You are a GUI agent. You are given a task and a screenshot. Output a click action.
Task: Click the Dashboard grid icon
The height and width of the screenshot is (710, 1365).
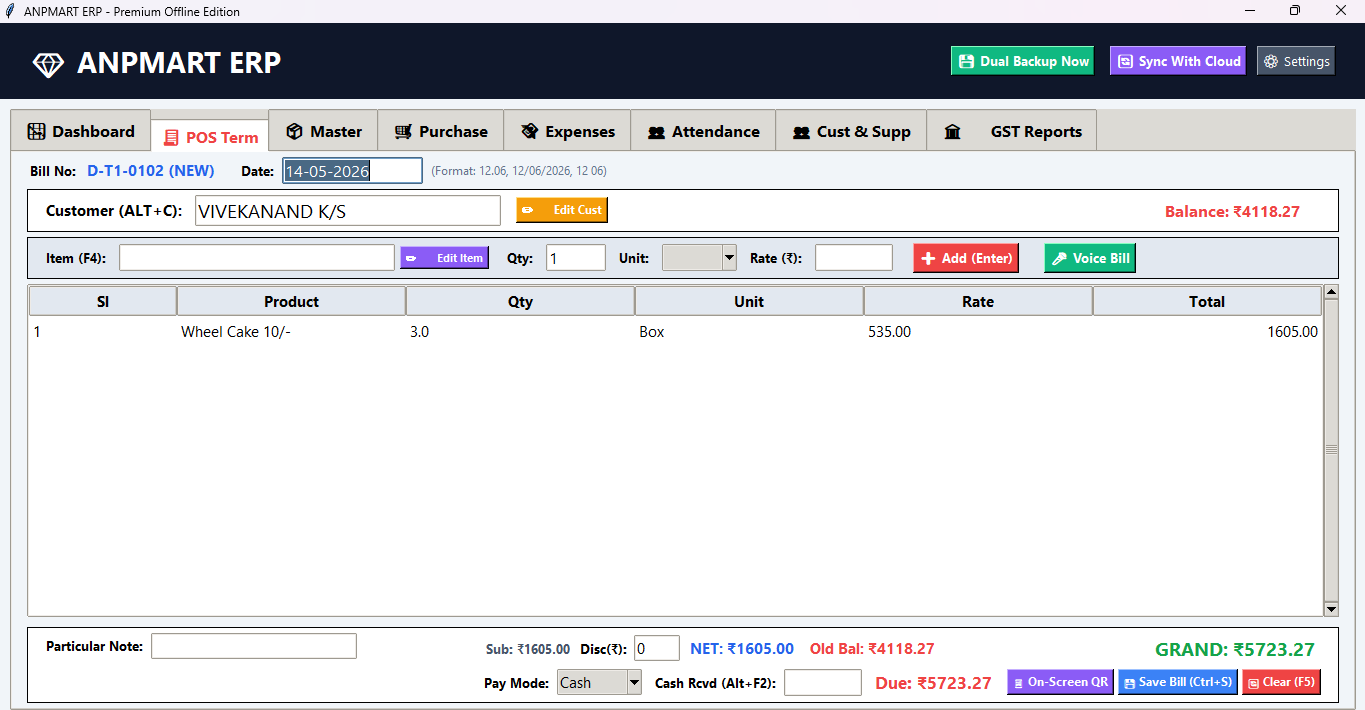(x=37, y=131)
